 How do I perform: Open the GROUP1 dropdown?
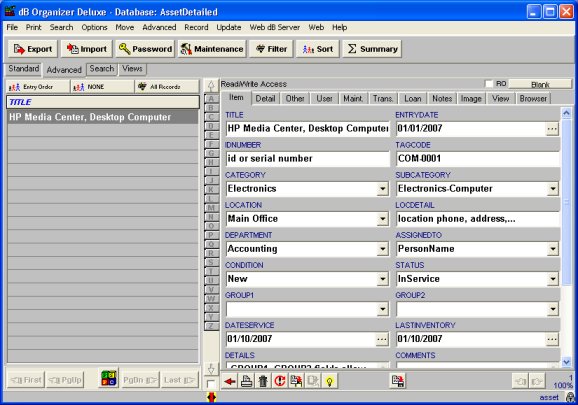[383, 309]
